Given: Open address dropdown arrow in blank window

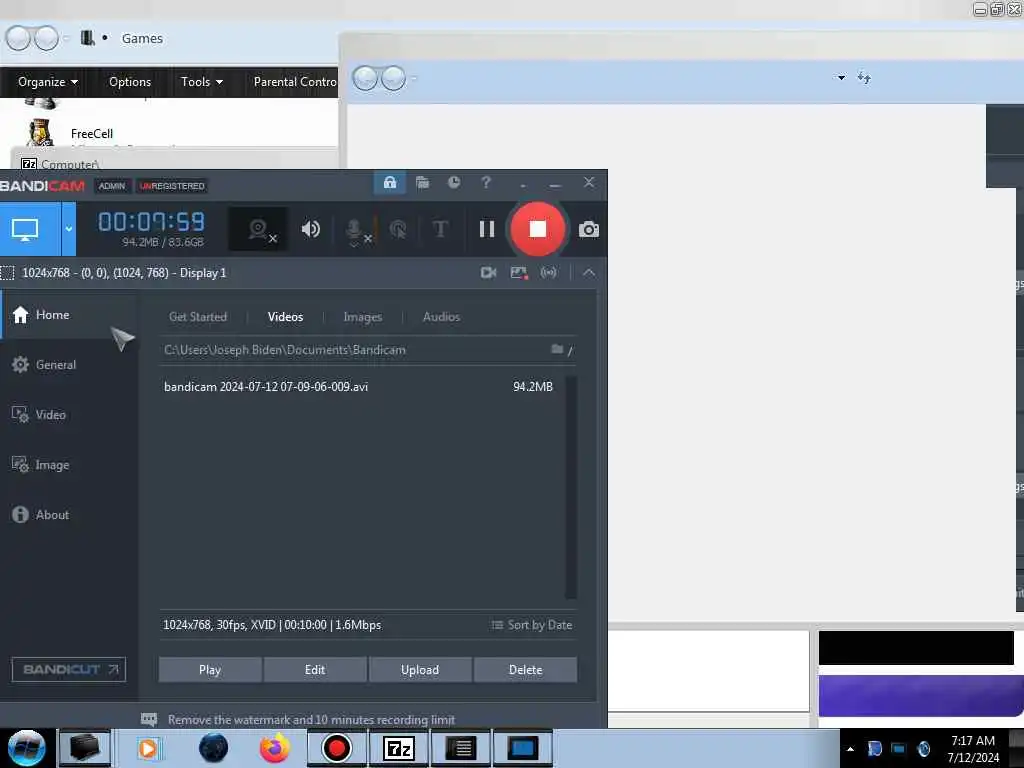Looking at the screenshot, I should click(840, 78).
